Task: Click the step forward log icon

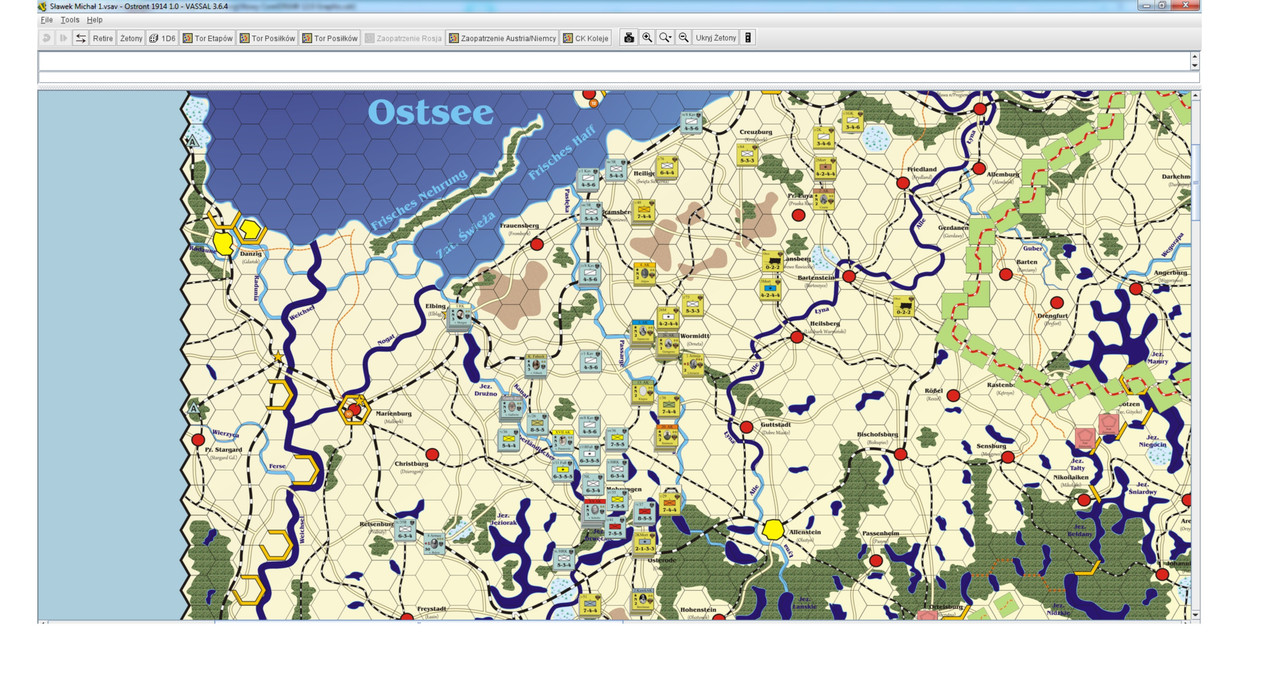Action: click(63, 38)
